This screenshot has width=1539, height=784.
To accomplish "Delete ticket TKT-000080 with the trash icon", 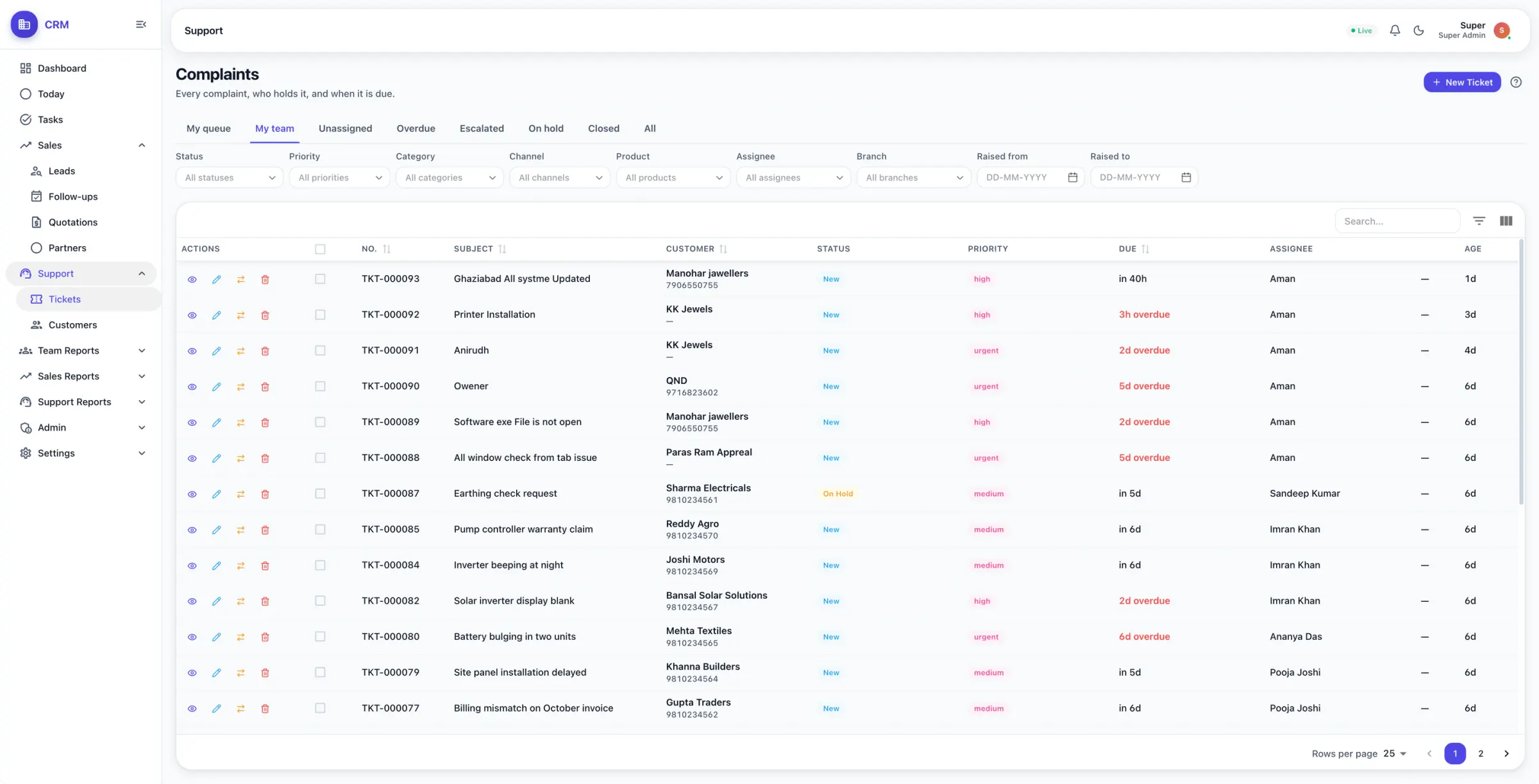I will tap(265, 637).
